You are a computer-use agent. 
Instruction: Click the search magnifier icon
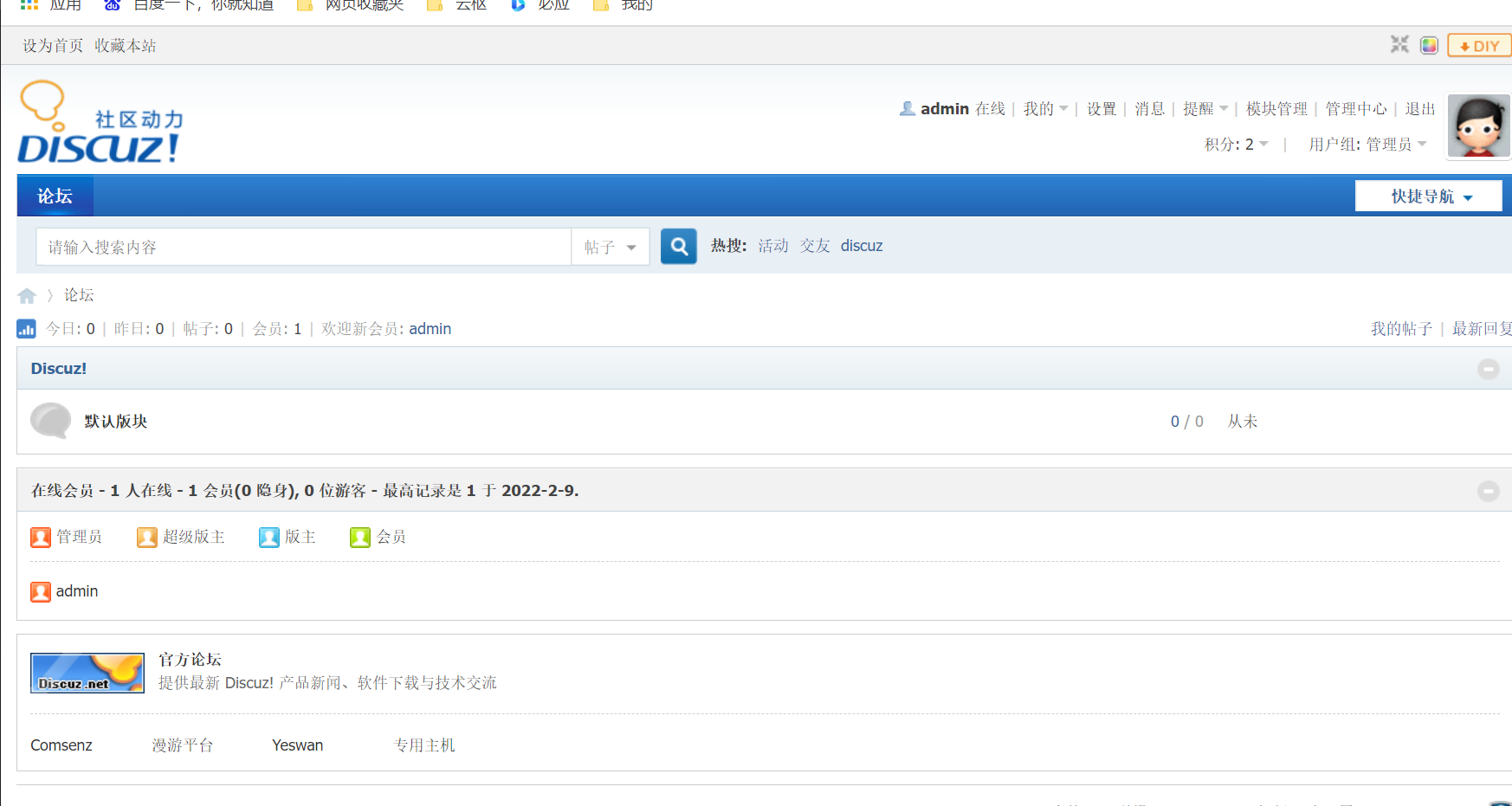(x=678, y=247)
